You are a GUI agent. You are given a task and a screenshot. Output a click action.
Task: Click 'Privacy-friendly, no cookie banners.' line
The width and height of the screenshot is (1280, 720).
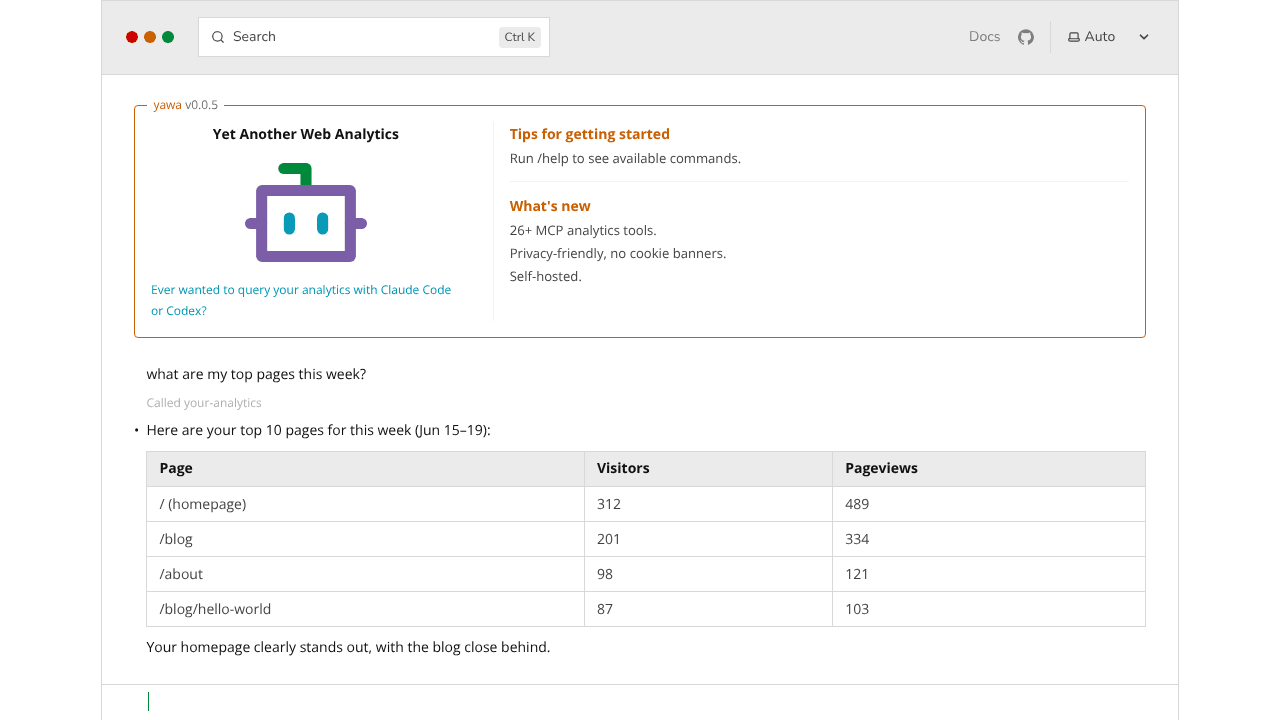tap(618, 254)
